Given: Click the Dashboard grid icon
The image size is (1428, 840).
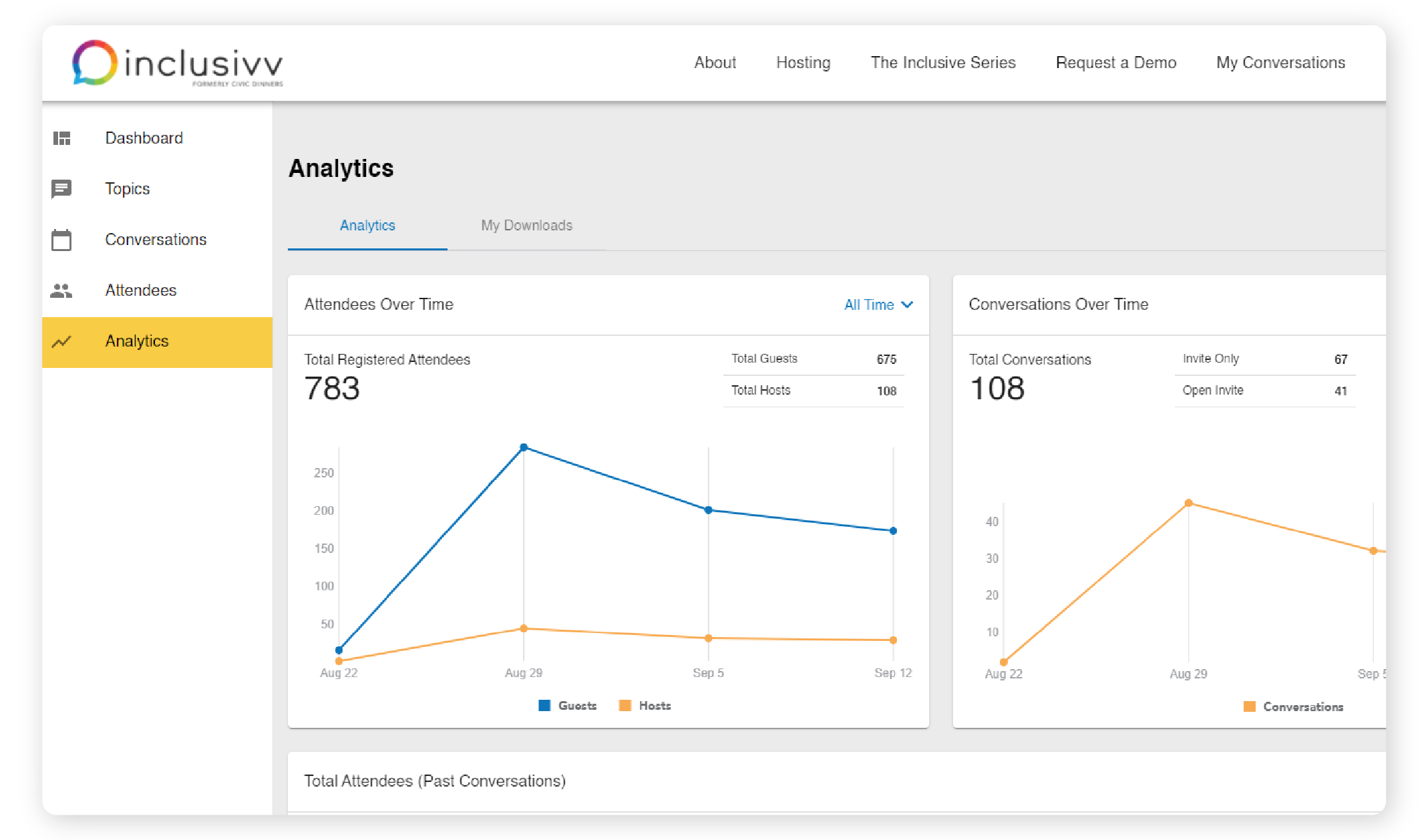Looking at the screenshot, I should 61,138.
